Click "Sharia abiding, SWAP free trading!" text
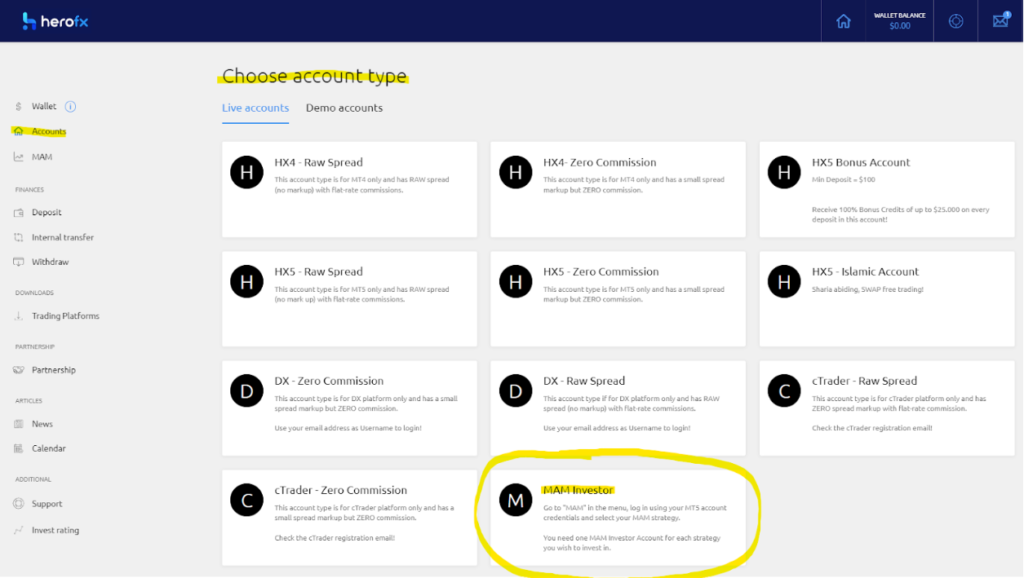The width and height of the screenshot is (1024, 578). point(867,289)
